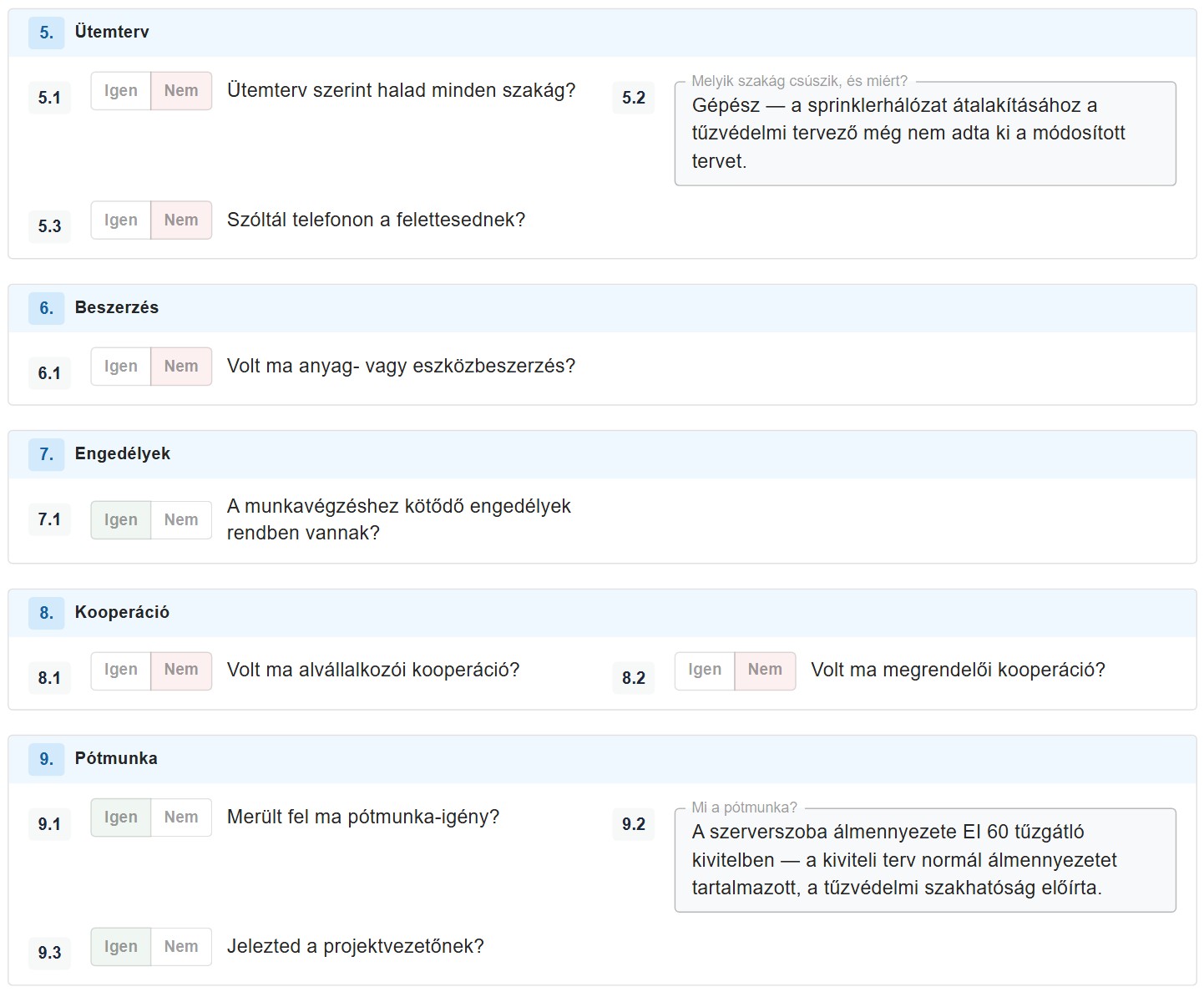Set Igen for 'Volt ma anyag- vagy eszközbeszerzés?'
The height and width of the screenshot is (992, 1204).
[121, 367]
